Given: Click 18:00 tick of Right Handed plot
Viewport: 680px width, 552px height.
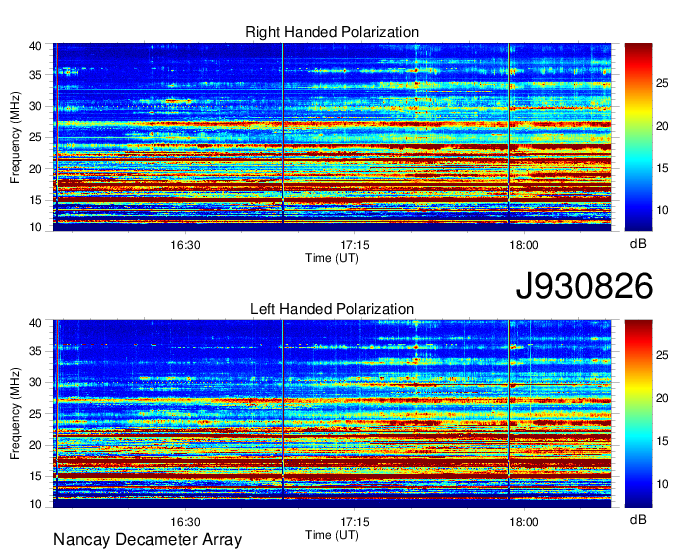Looking at the screenshot, I should 524,245.
